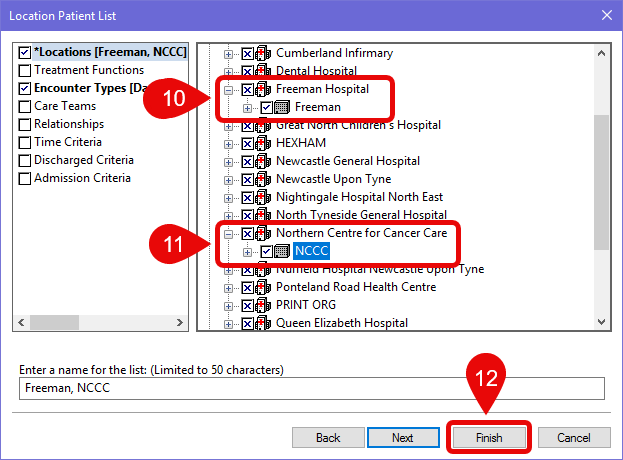Click the criteria pane scroll-right arrow
623x460 pixels.
[180, 323]
